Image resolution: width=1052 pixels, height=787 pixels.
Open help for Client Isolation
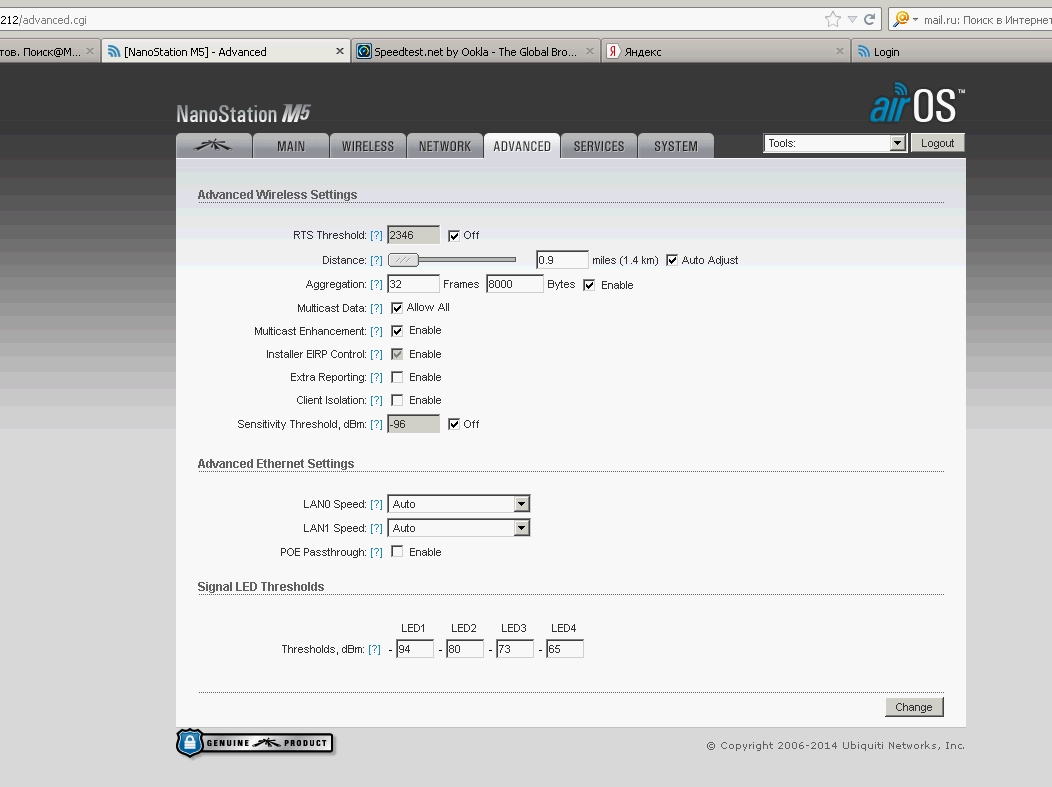(376, 401)
